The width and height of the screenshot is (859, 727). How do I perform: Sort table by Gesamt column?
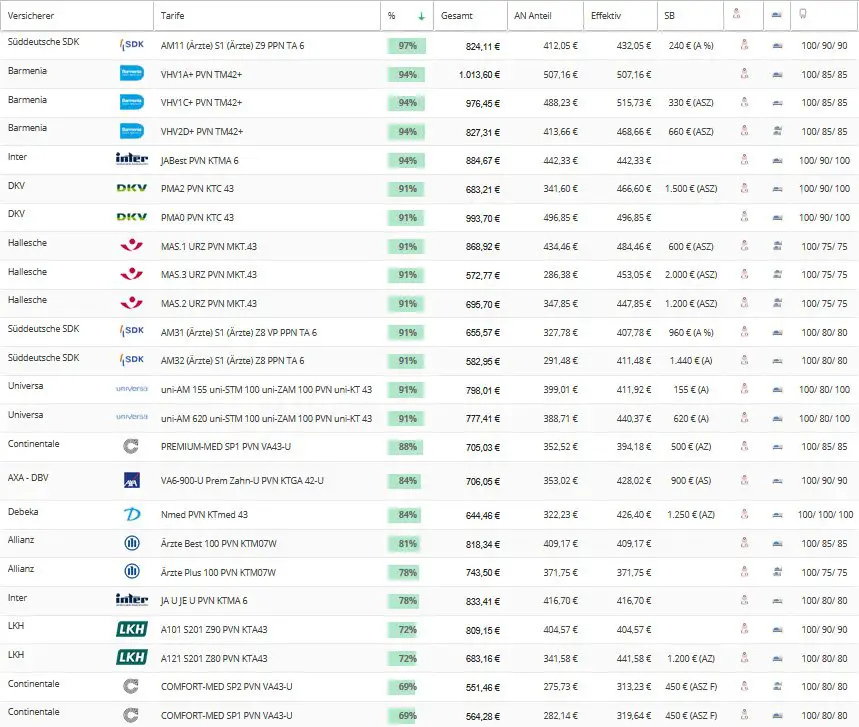pos(456,16)
